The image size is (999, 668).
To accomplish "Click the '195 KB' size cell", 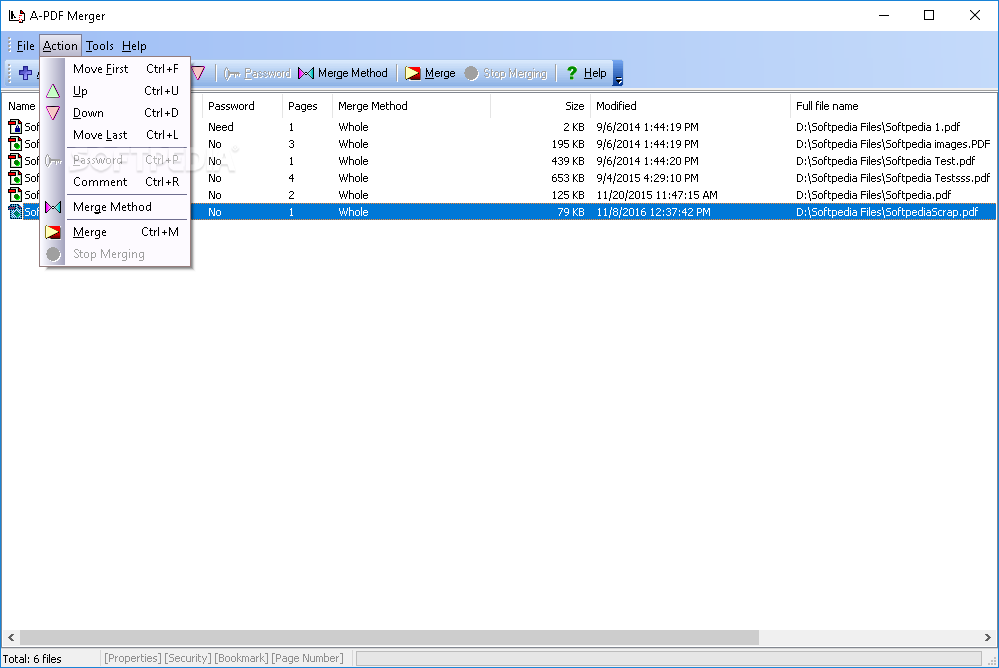I will tap(568, 144).
